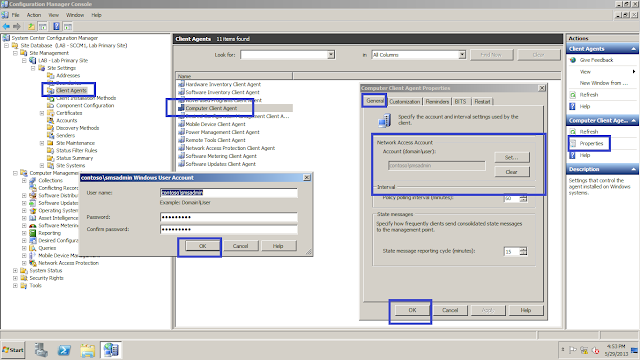Click the Confirm password input field
Screen dimensions: 640x360
pos(229,229)
